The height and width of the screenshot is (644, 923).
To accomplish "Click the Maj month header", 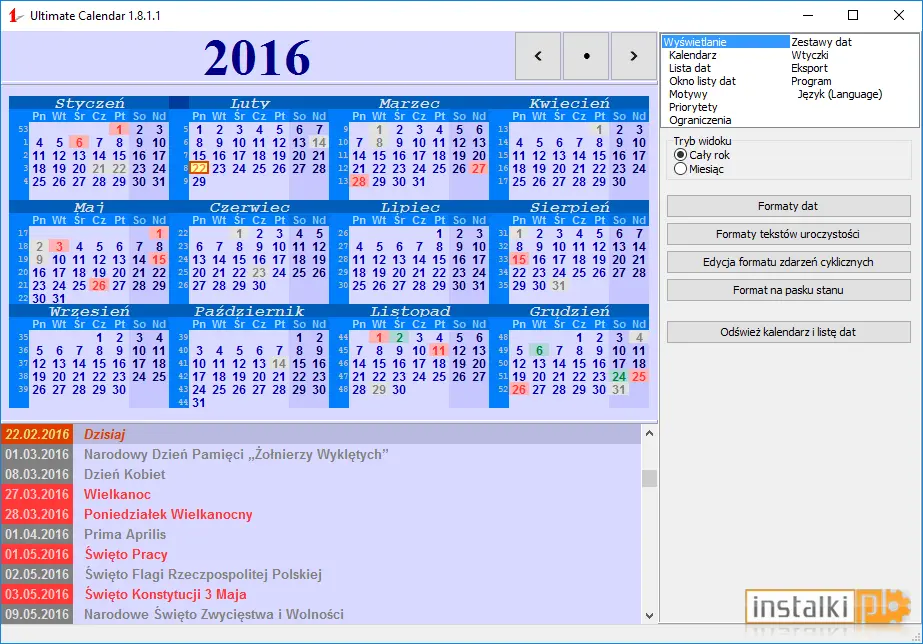I will pos(89,207).
